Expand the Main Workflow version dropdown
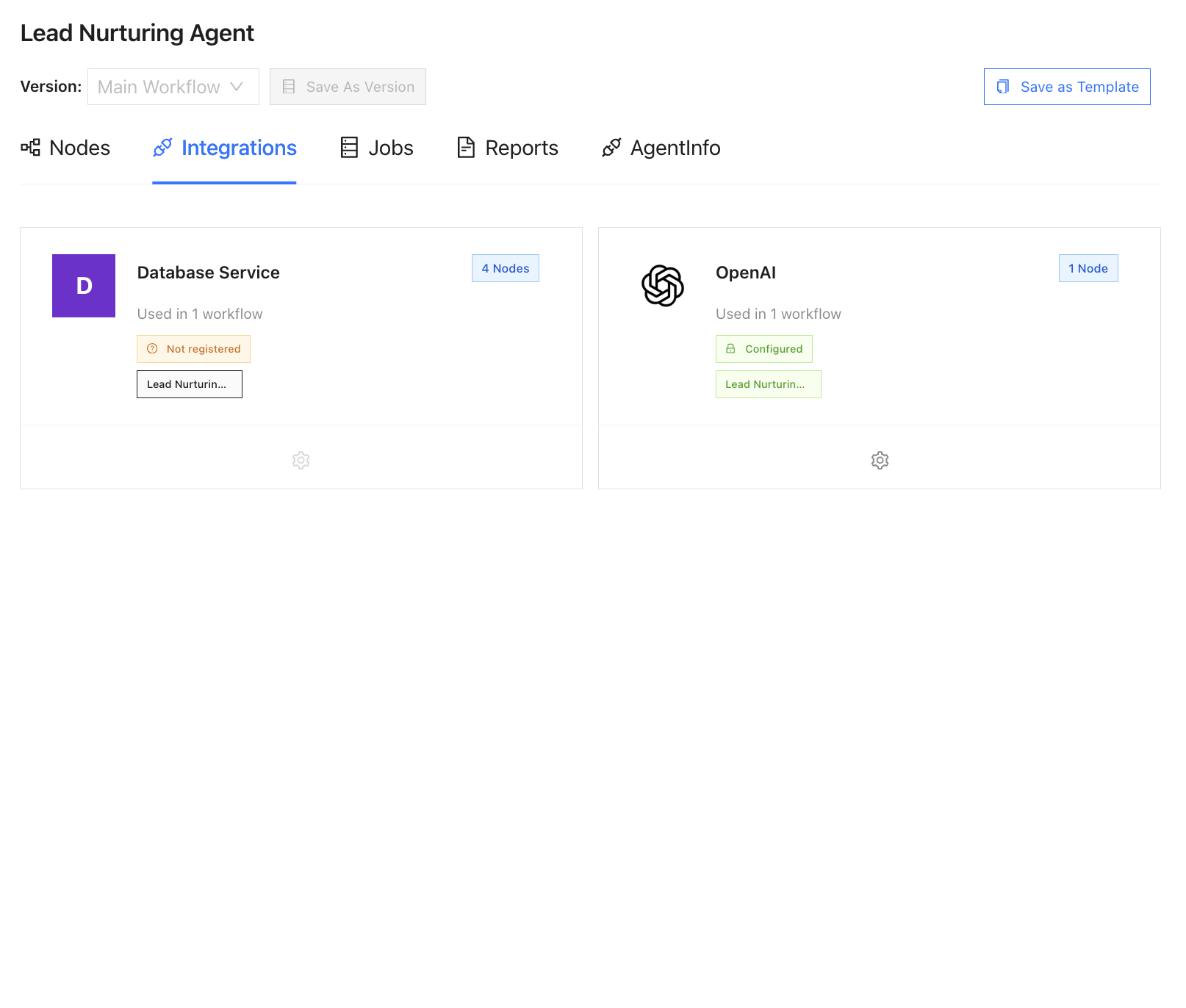The width and height of the screenshot is (1186, 1008). [x=159, y=87]
